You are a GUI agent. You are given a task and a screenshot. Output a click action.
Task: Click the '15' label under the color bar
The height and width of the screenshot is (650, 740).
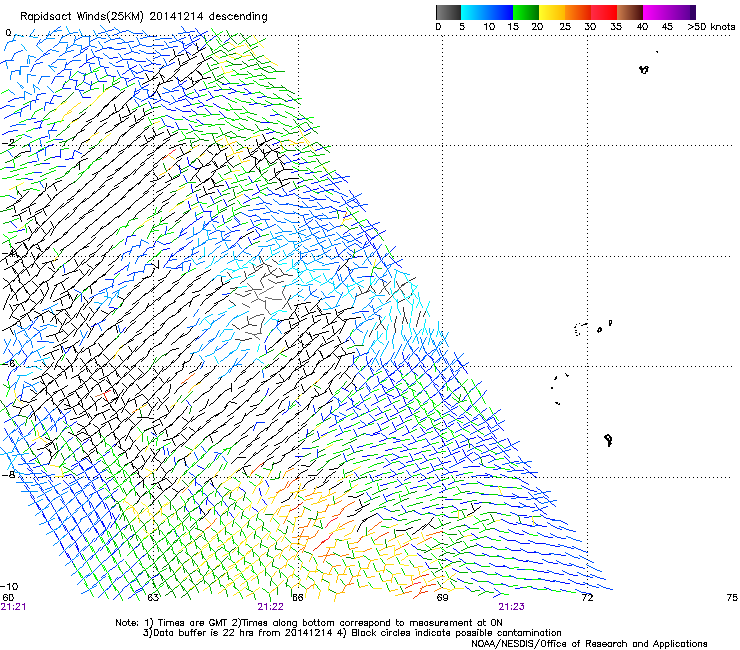click(513, 27)
